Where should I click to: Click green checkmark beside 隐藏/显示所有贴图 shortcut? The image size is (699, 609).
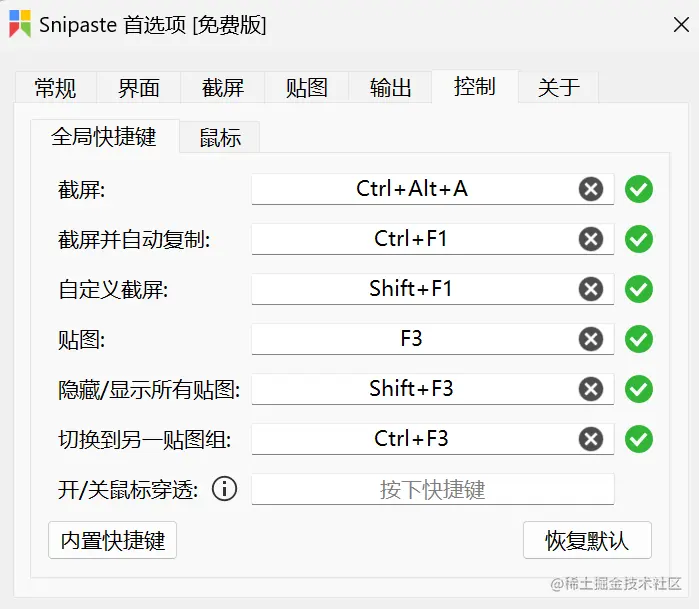click(639, 389)
